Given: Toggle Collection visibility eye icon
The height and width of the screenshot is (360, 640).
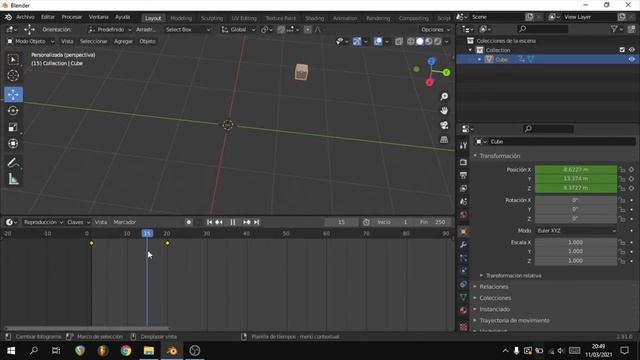Looking at the screenshot, I should tap(631, 50).
